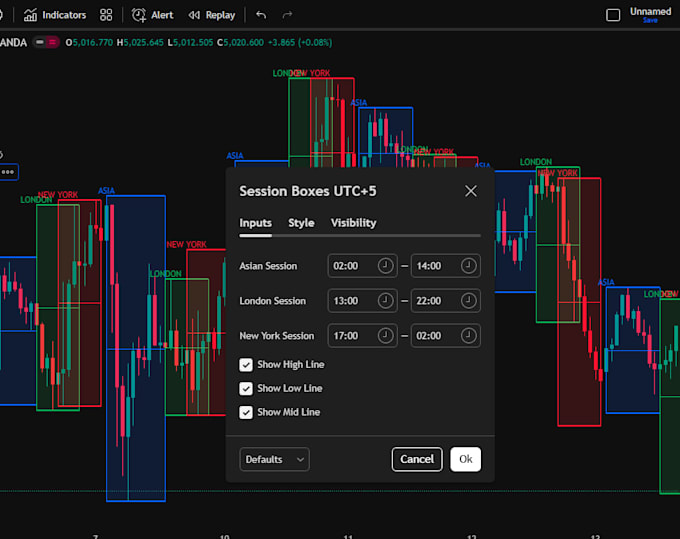Start bar Replay mode
The width and height of the screenshot is (680, 539).
(212, 15)
